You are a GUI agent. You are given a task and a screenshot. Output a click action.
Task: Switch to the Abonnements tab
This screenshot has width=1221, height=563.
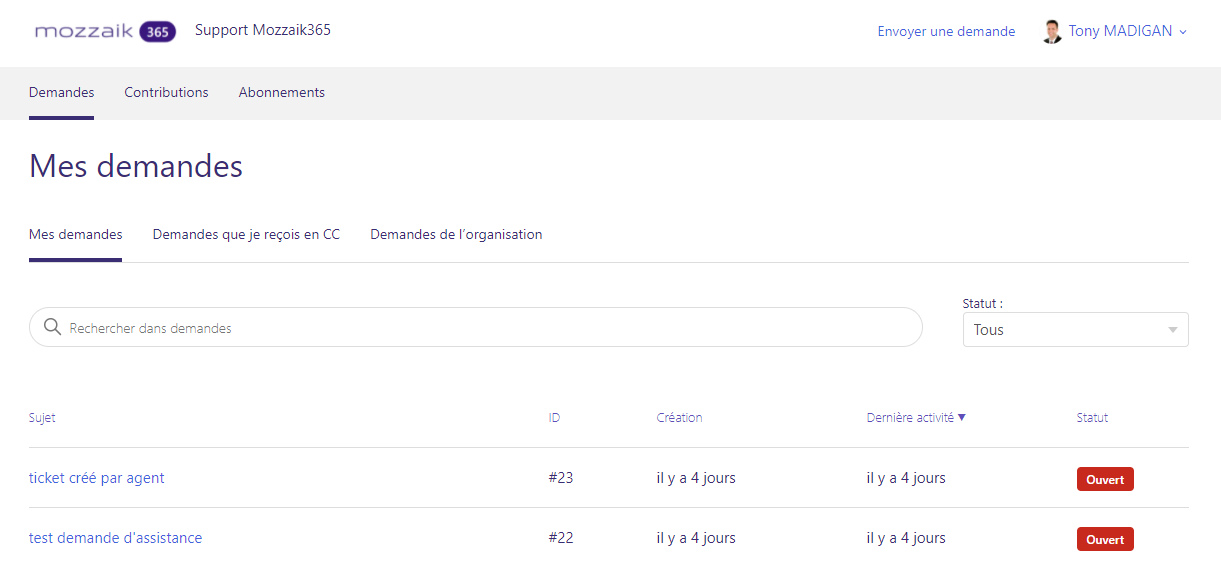point(281,92)
